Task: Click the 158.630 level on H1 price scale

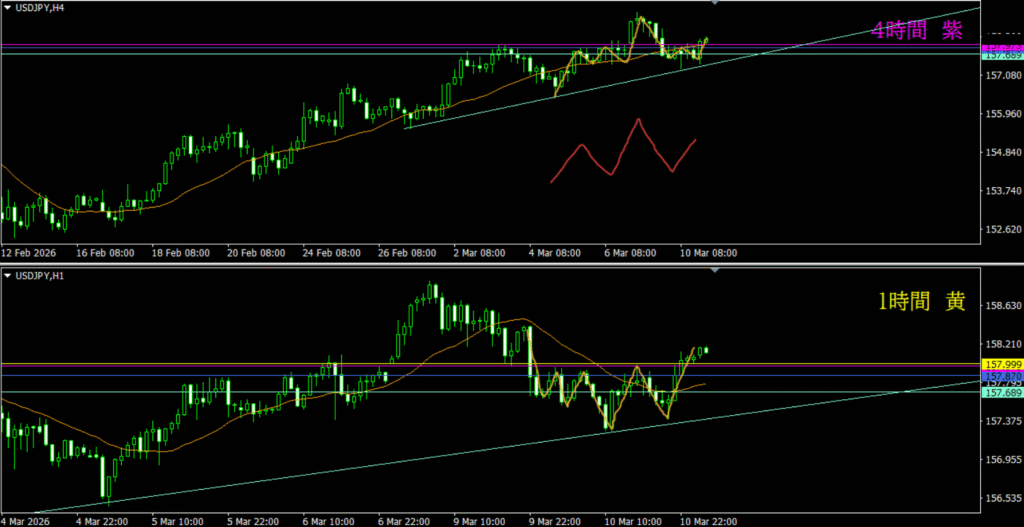Action: (x=1002, y=305)
